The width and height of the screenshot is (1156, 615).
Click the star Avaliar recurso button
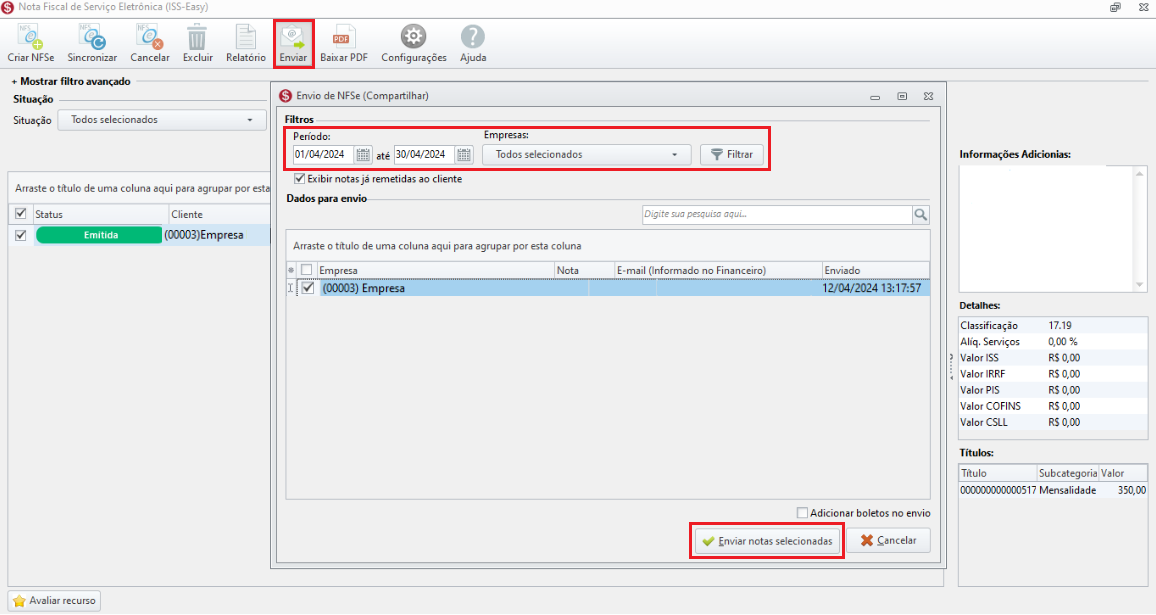click(55, 601)
